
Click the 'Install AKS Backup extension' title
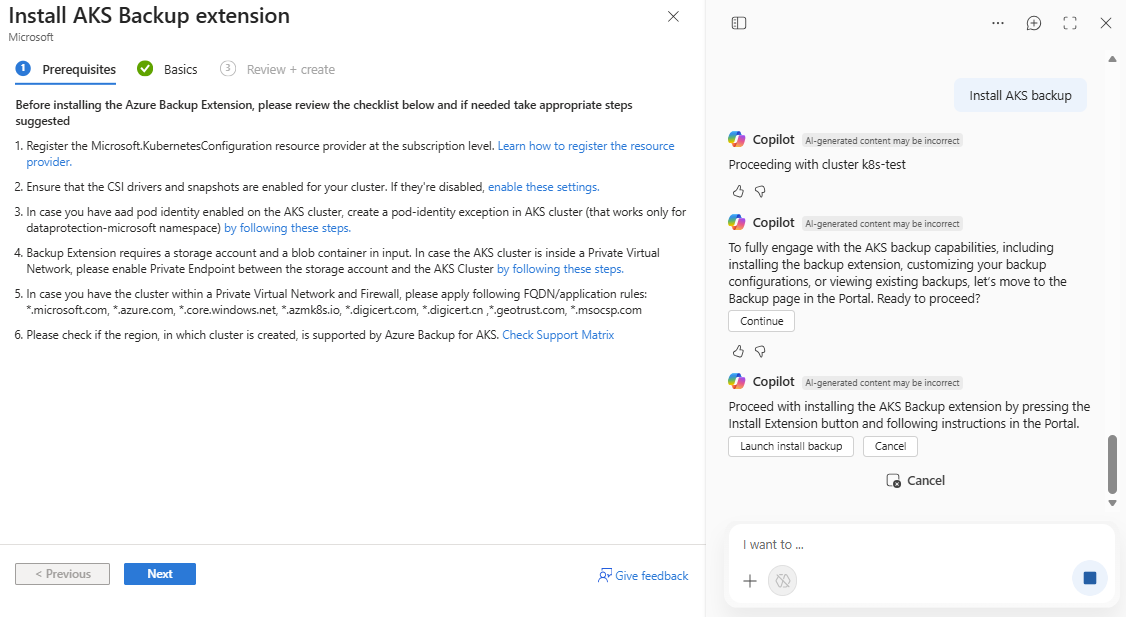[149, 15]
